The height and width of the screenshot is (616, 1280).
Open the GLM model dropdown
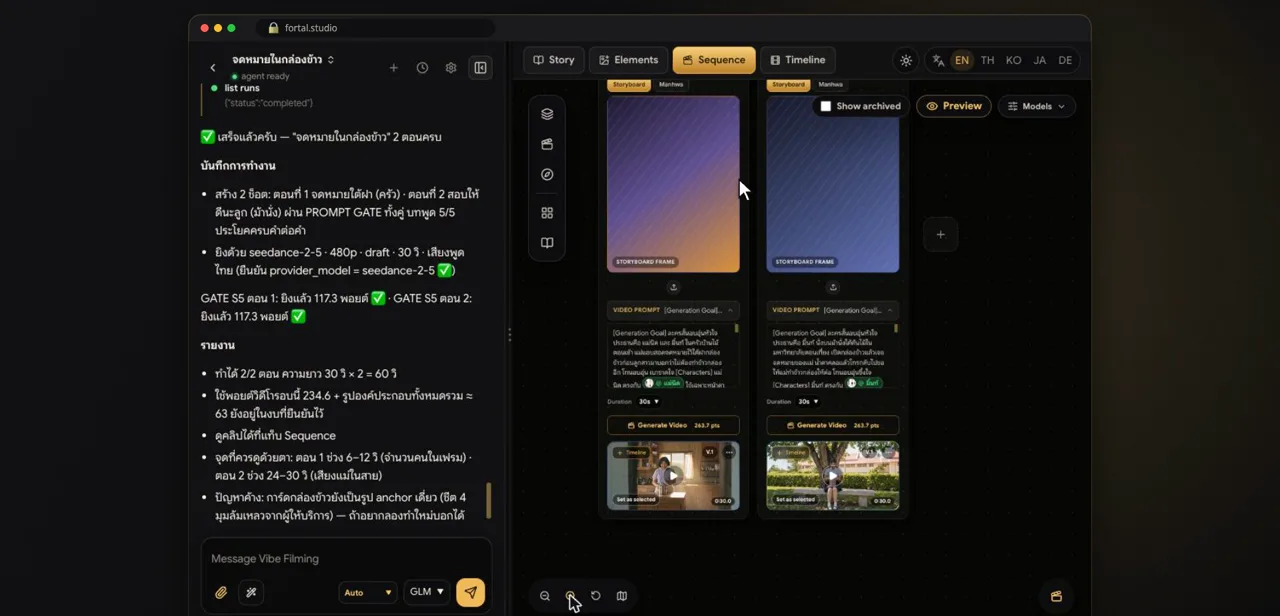pyautogui.click(x=427, y=592)
